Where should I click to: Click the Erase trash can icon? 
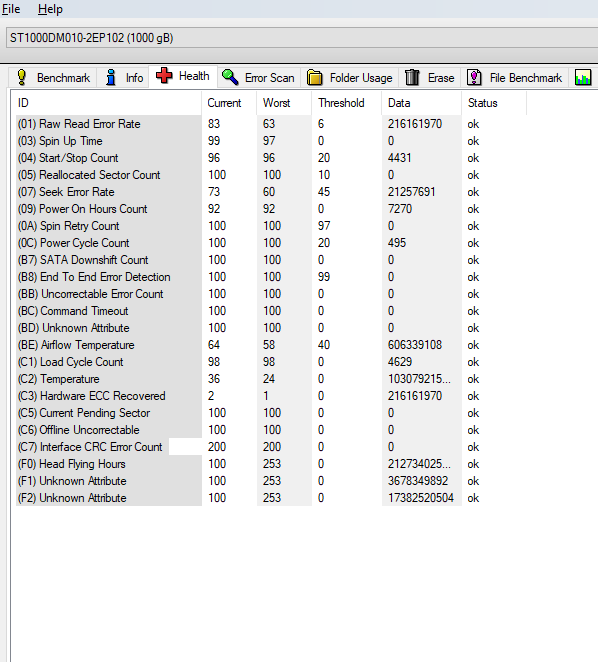pos(412,78)
